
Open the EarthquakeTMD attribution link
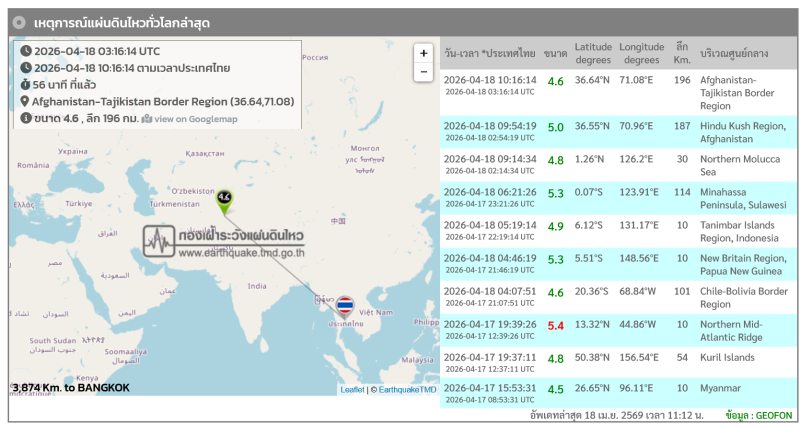(x=406, y=389)
